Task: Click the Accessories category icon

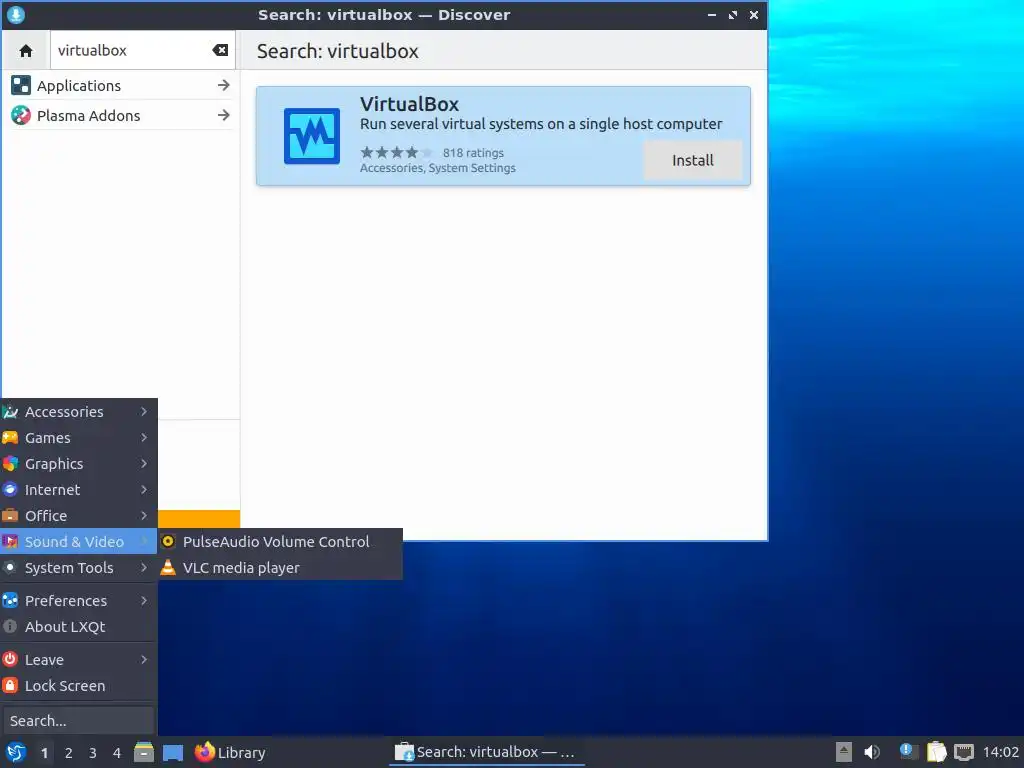Action: (10, 411)
